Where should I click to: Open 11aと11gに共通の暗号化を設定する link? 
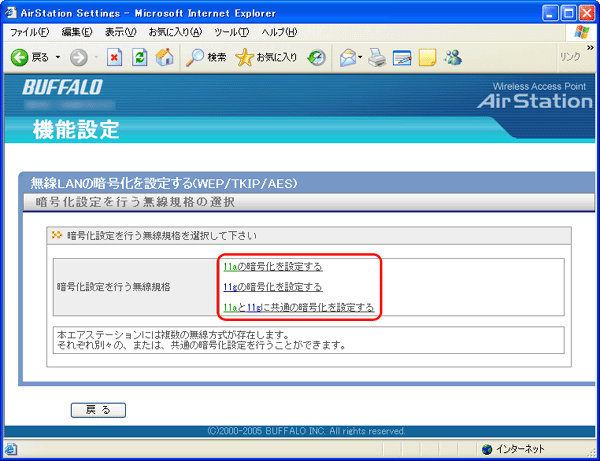tap(298, 307)
